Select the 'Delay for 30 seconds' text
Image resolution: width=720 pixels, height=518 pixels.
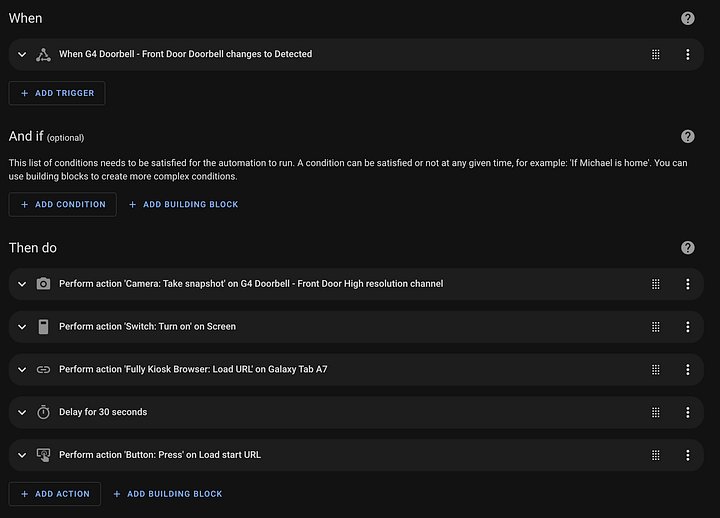103,412
